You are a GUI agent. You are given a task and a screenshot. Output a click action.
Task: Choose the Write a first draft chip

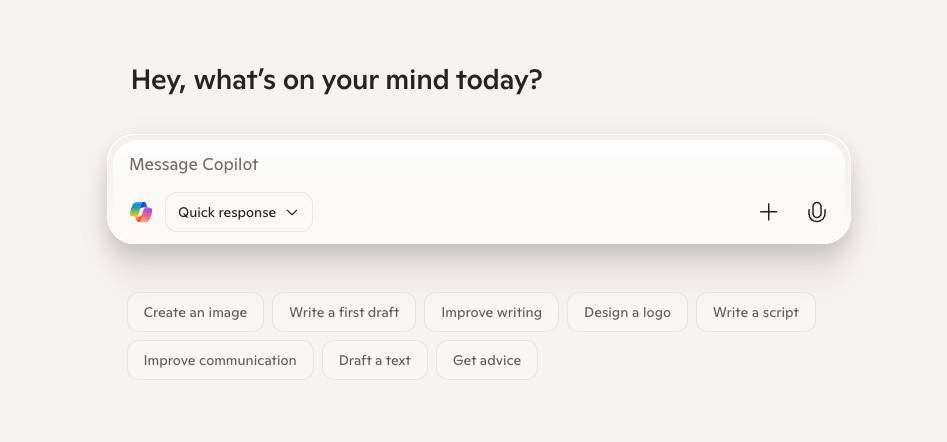point(344,312)
